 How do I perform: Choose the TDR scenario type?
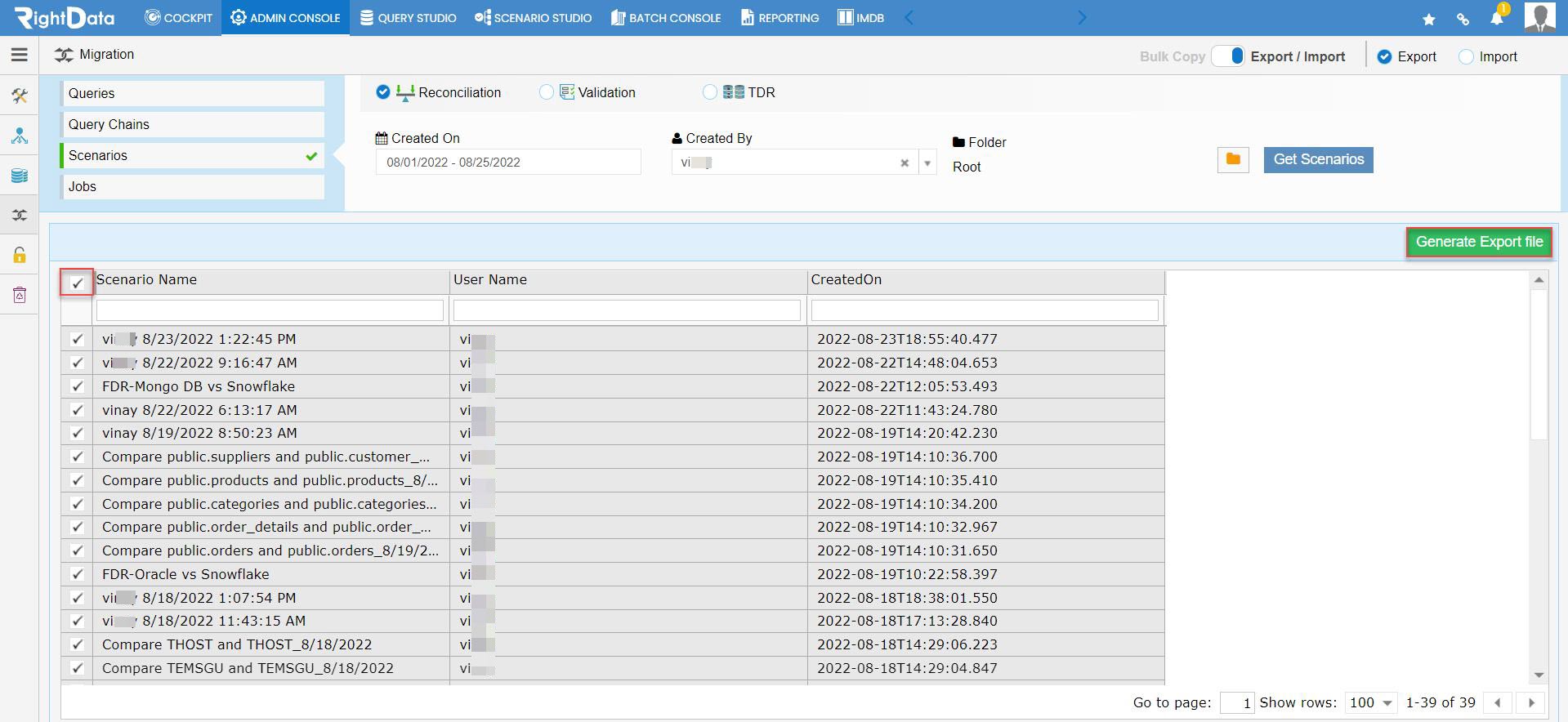click(x=709, y=92)
